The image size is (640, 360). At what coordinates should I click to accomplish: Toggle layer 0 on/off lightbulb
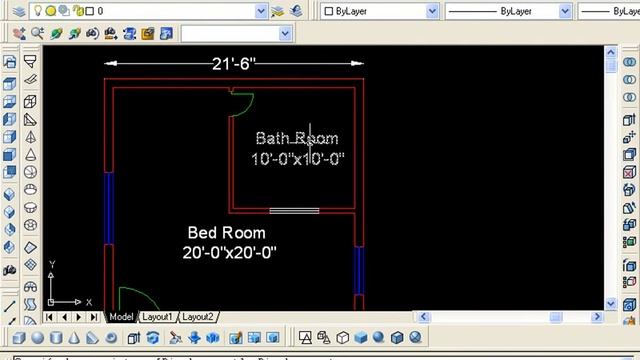tap(38, 11)
